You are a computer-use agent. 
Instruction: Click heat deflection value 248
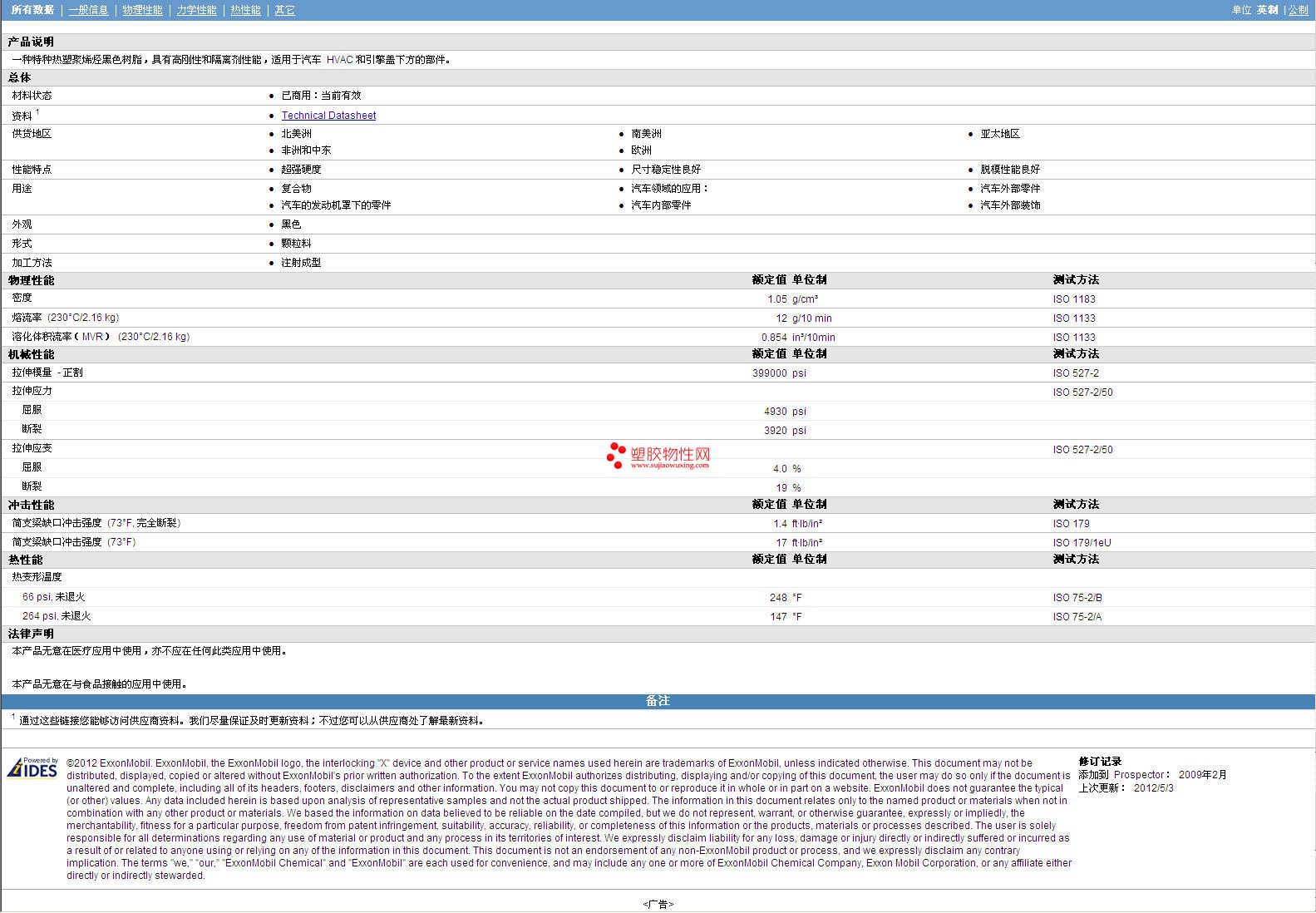pyautogui.click(x=778, y=598)
